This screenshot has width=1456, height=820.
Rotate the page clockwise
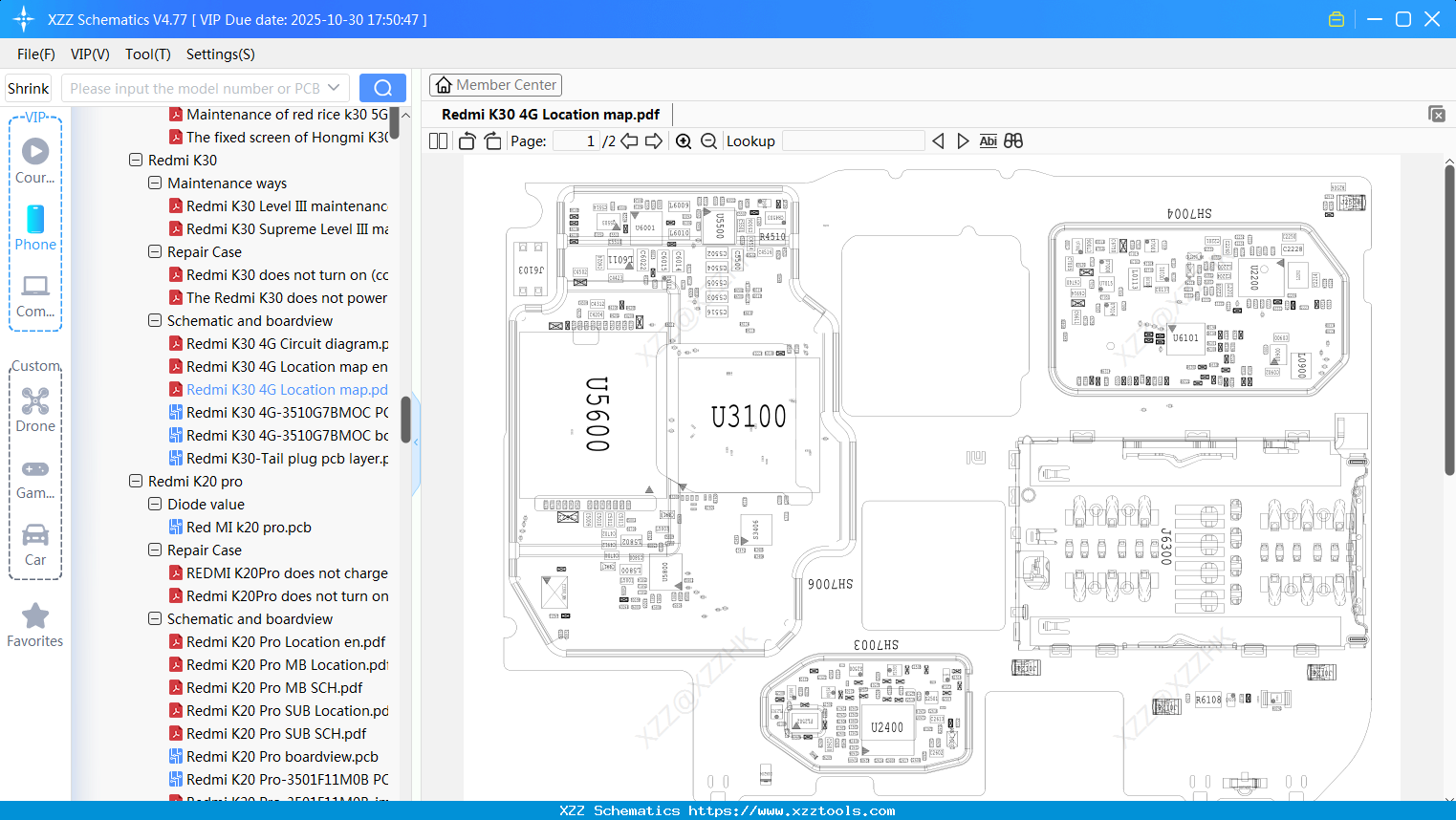pos(491,140)
